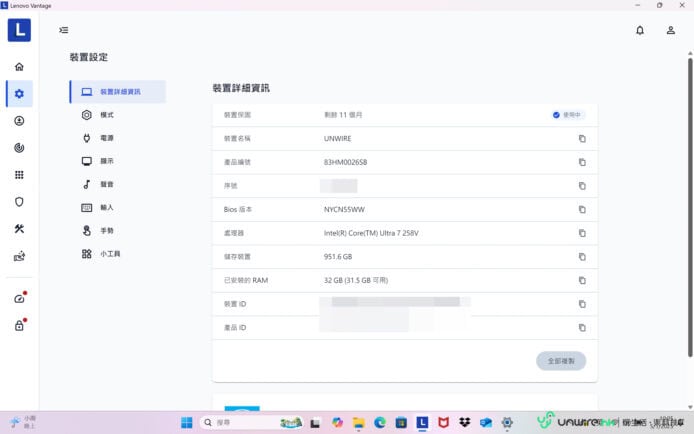
Task: Click the 951.6 GB storage text
Action: click(338, 257)
